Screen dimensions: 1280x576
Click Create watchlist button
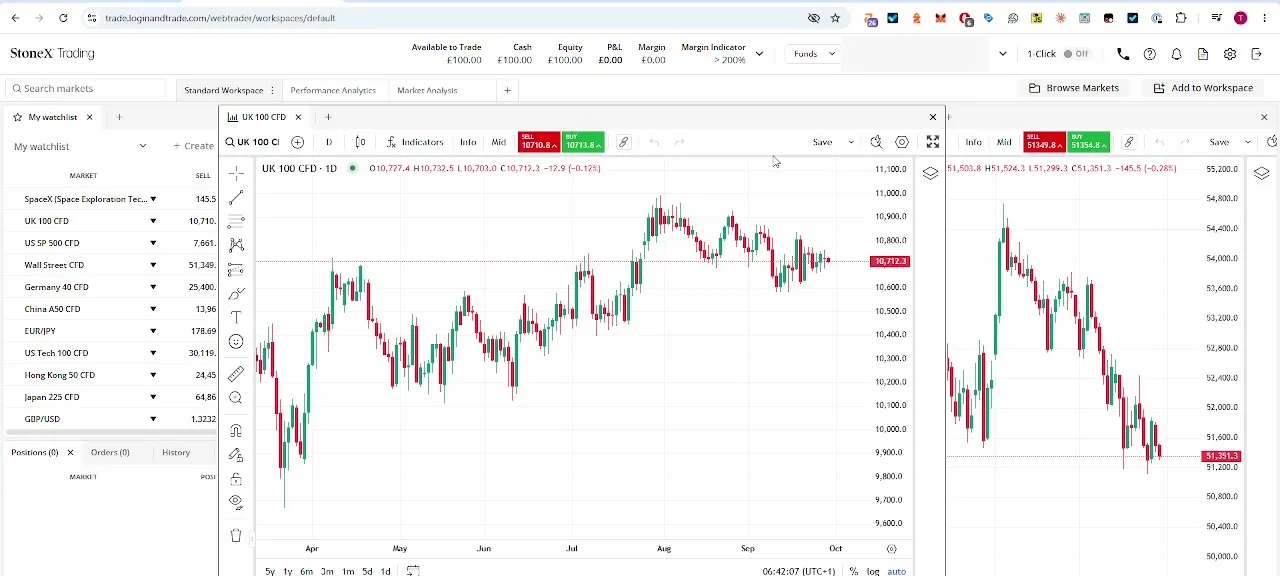194,146
